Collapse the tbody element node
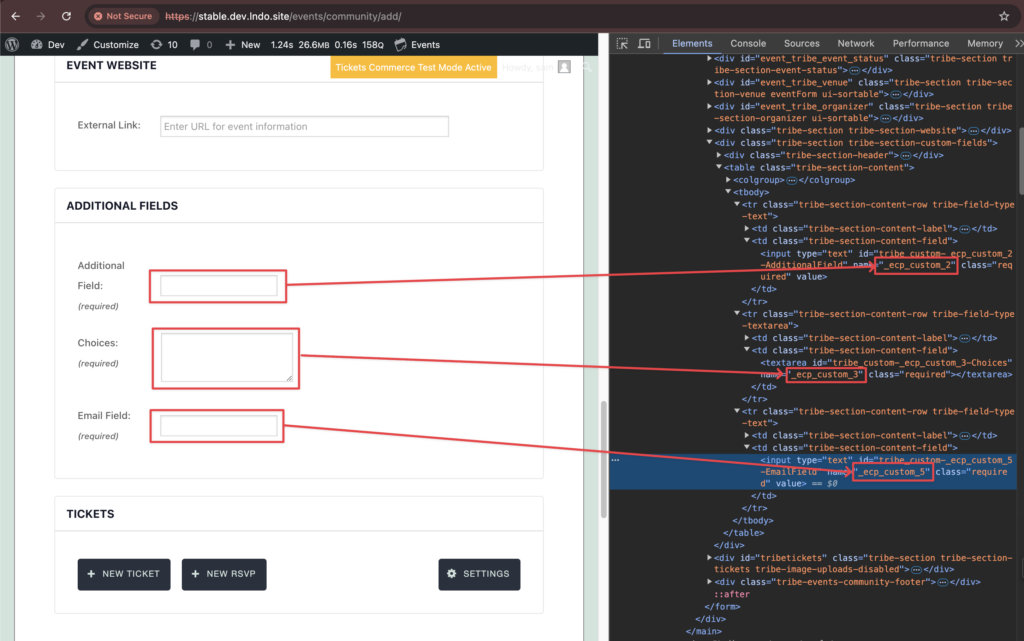 pos(728,192)
